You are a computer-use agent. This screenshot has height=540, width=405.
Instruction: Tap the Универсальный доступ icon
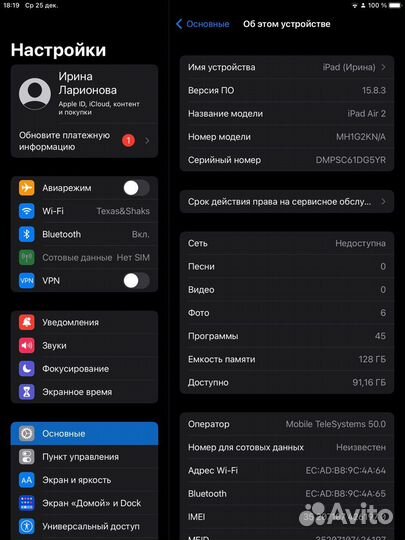27,526
